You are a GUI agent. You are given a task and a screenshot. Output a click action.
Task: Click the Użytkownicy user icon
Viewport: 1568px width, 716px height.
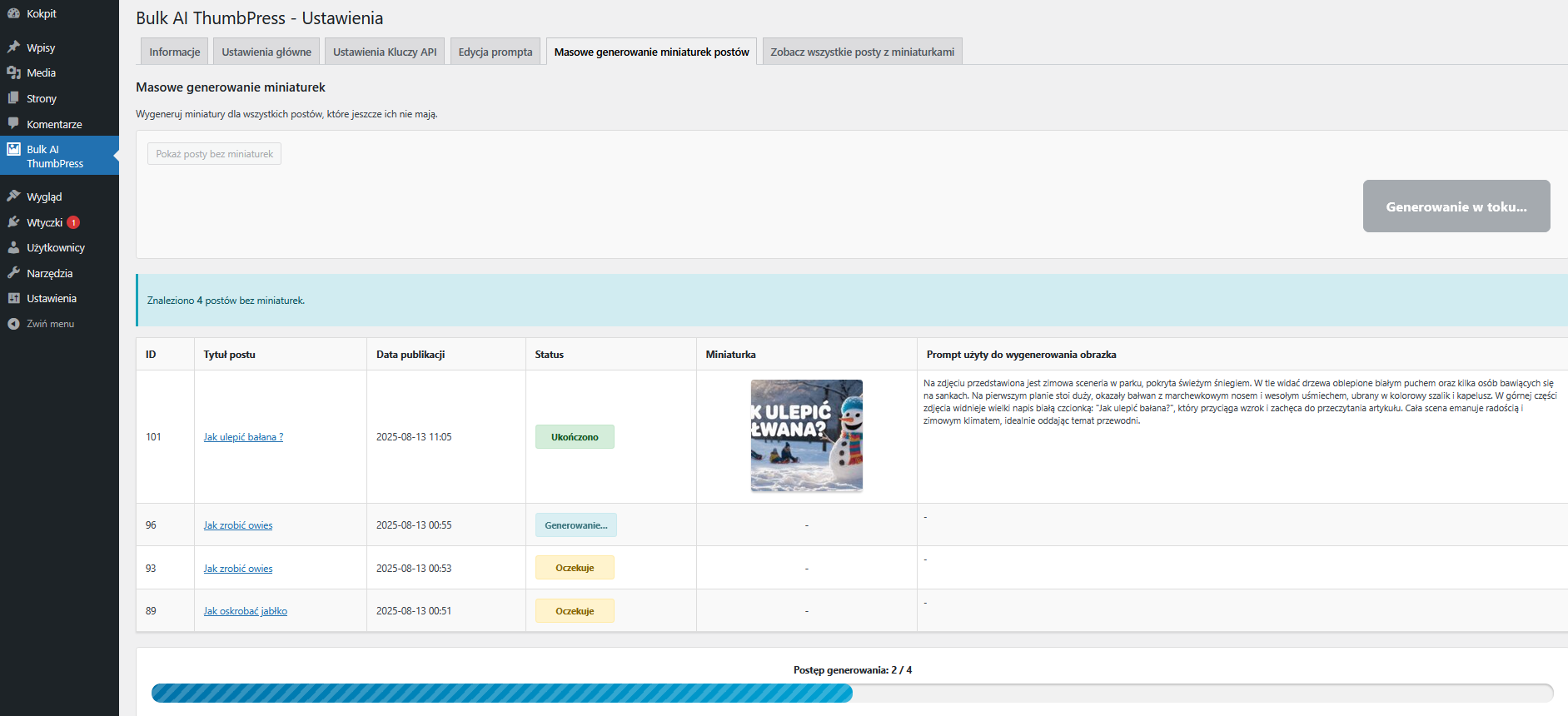(x=13, y=247)
